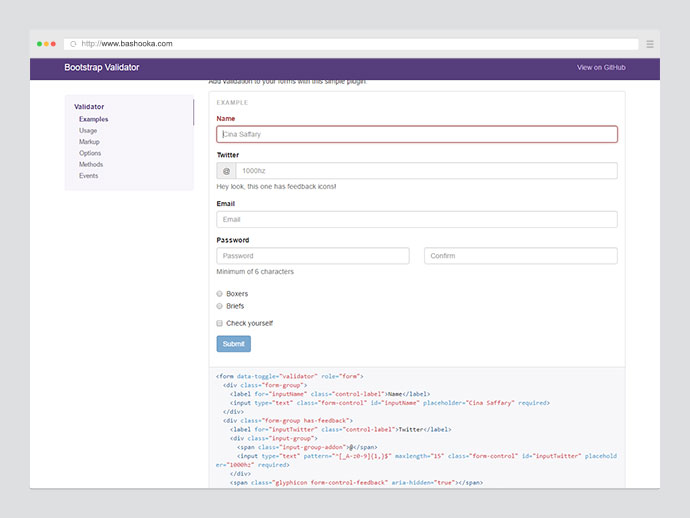Click the 'Hey look' feedback icons hint
The height and width of the screenshot is (518, 690).
click(276, 187)
